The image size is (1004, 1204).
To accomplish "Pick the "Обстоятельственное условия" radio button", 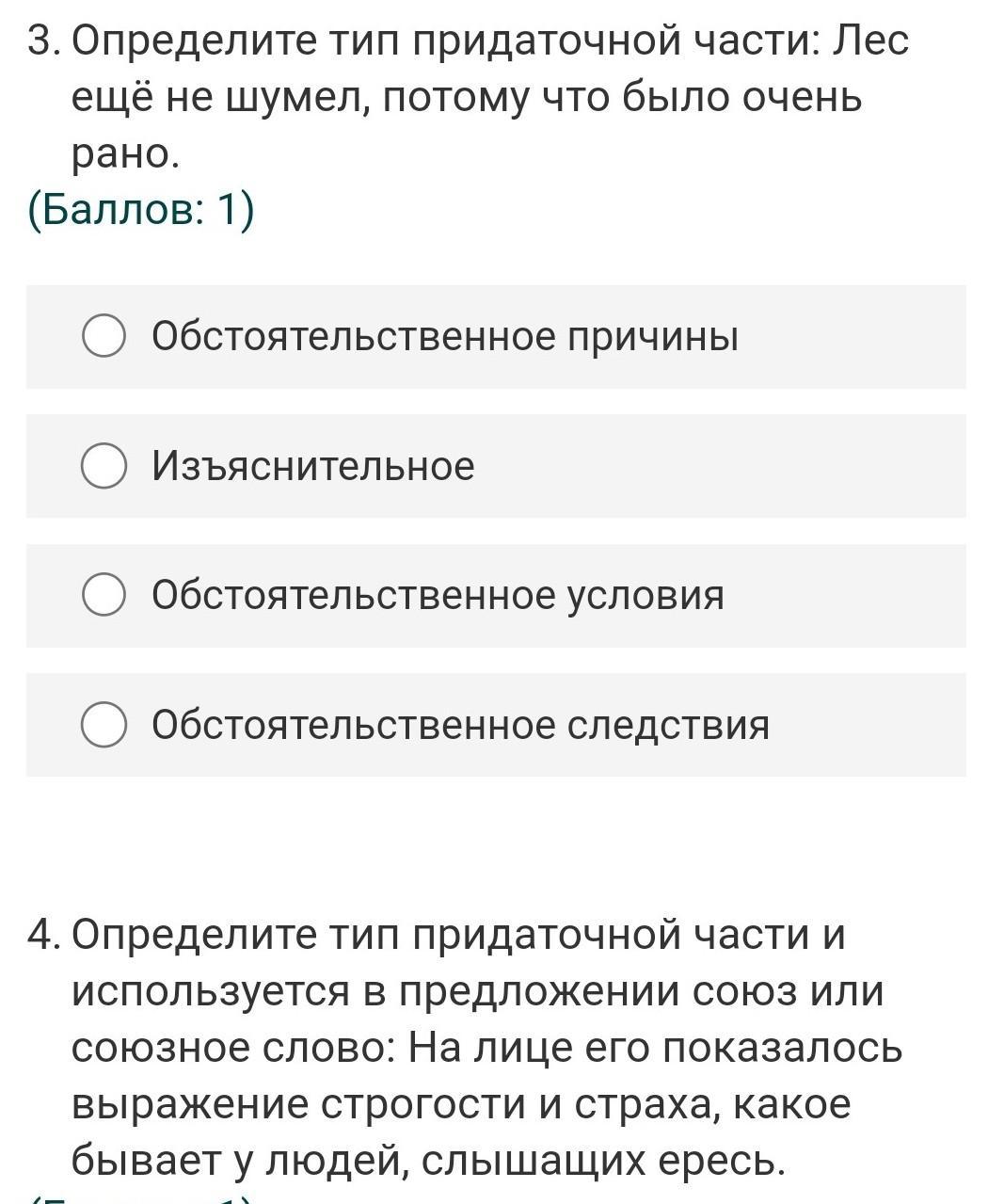I will [x=104, y=596].
